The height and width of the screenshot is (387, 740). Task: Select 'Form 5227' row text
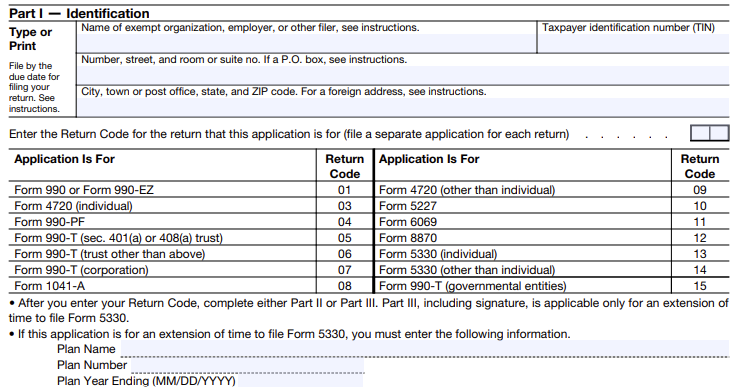click(x=408, y=206)
